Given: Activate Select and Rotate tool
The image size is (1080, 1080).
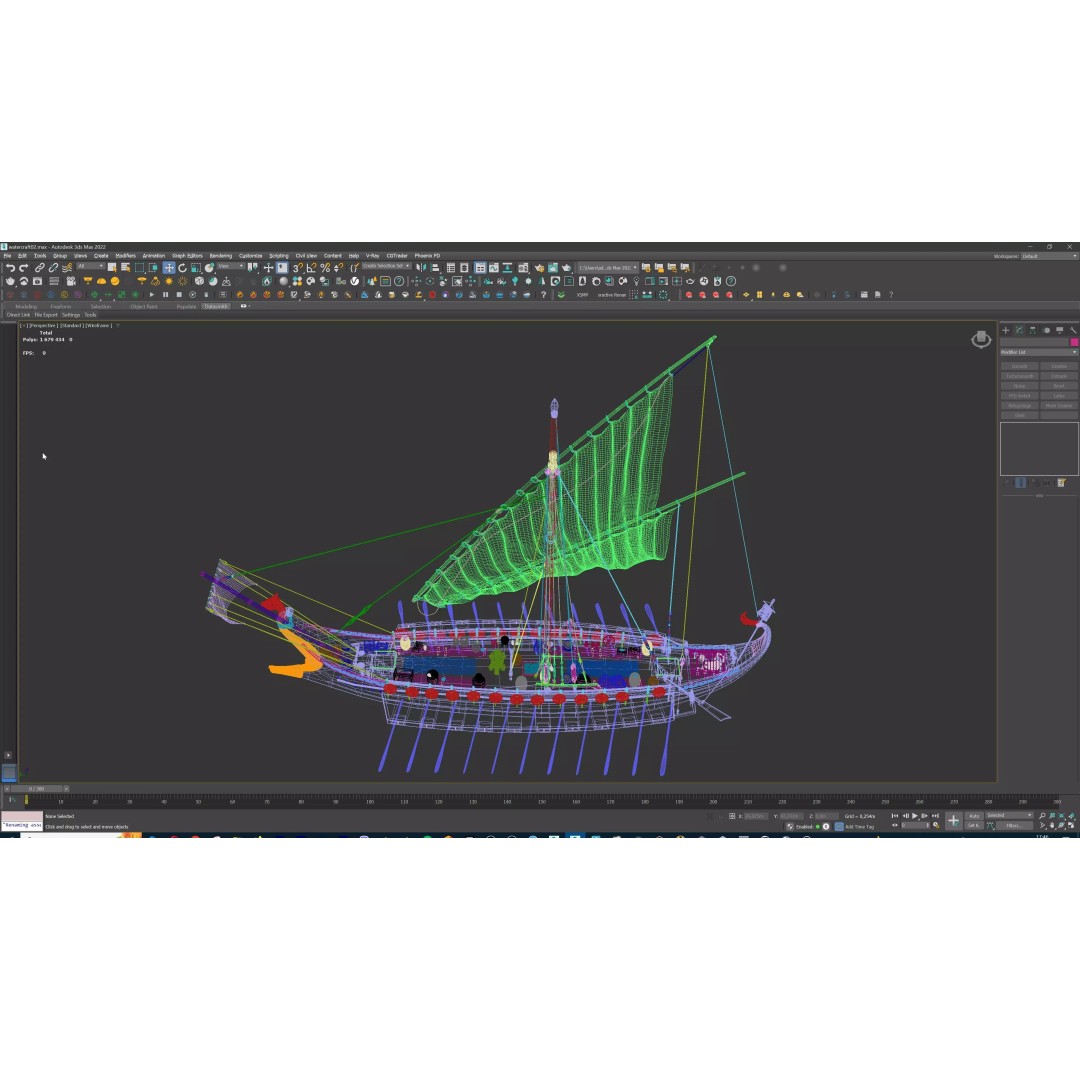Looking at the screenshot, I should (x=183, y=268).
